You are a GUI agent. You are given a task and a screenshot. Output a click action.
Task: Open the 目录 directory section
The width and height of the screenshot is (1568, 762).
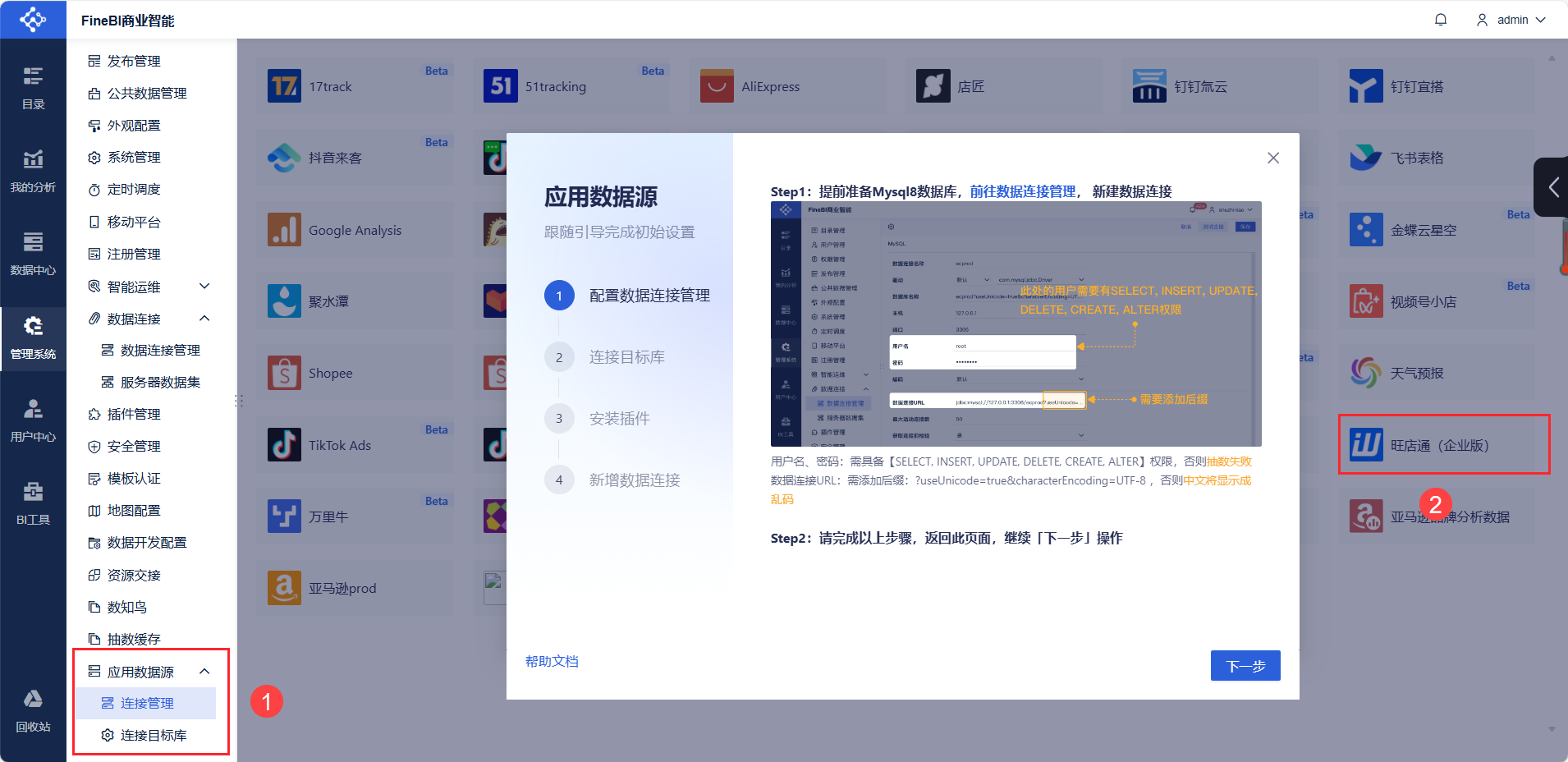tap(33, 88)
